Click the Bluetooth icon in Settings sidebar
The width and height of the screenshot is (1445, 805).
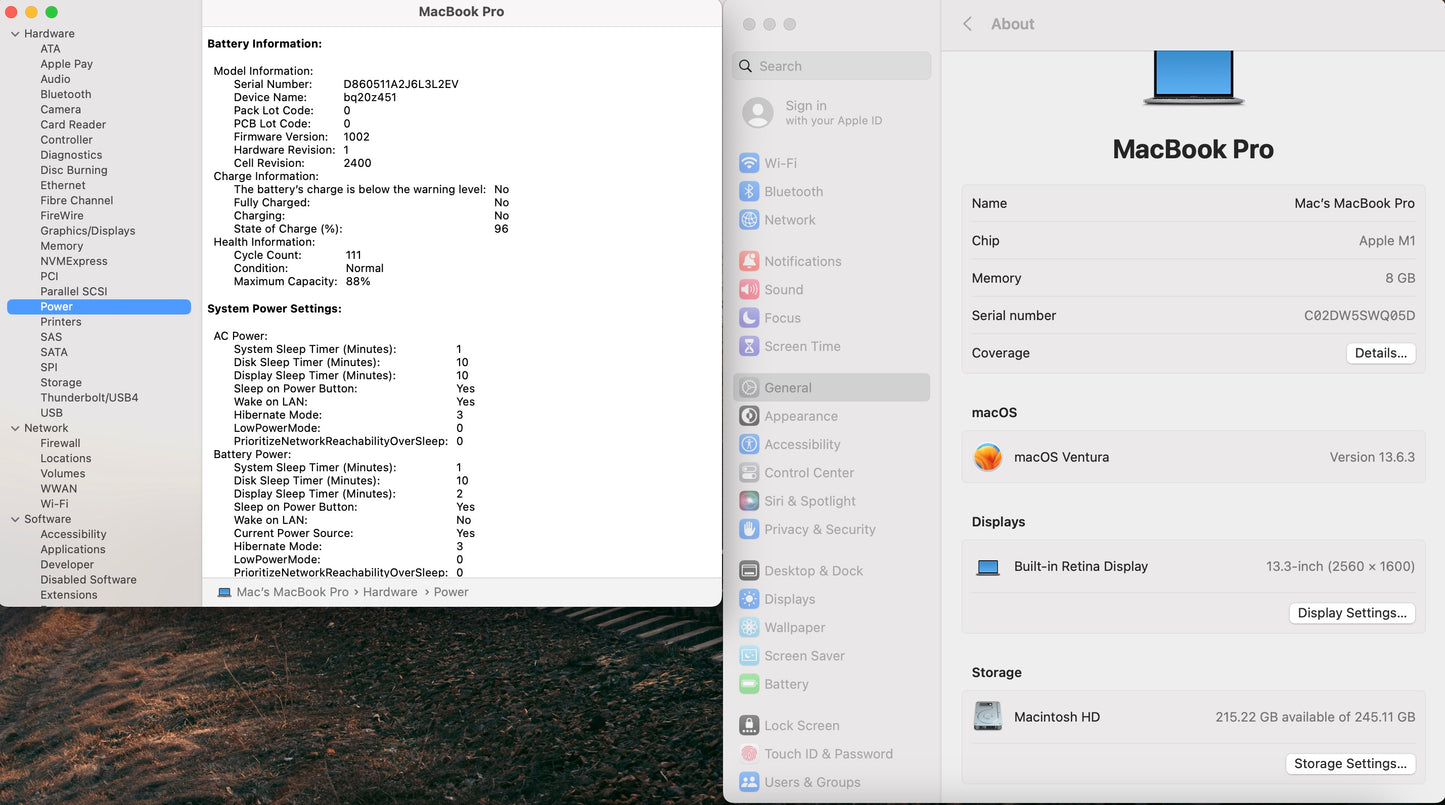pos(748,191)
